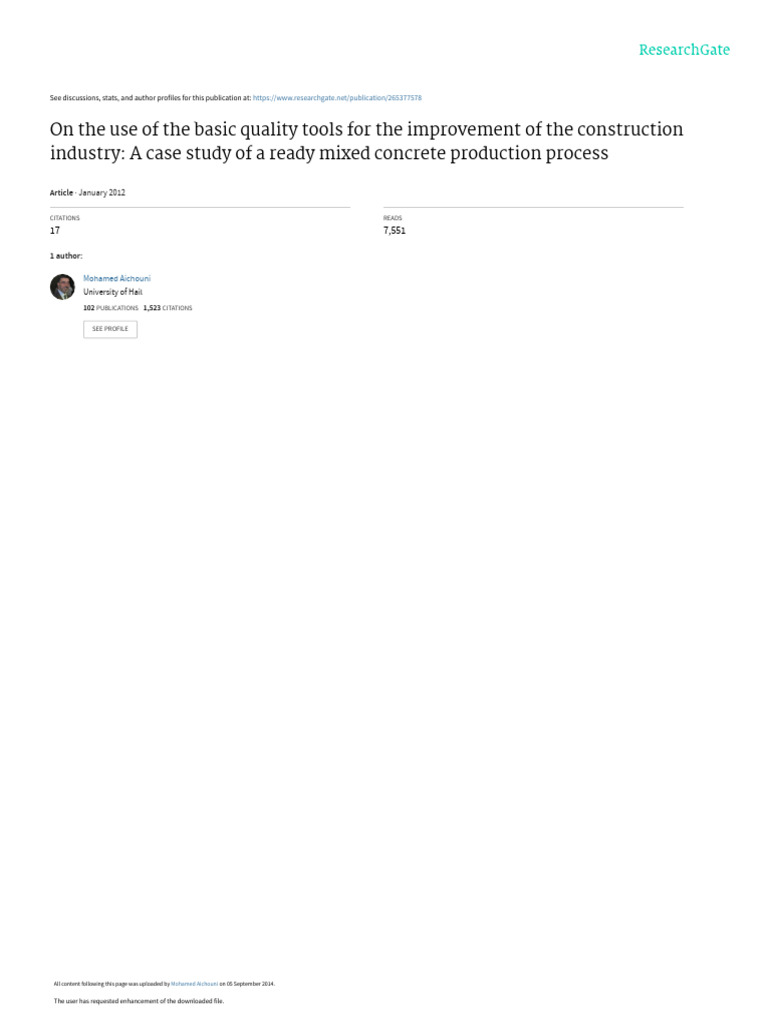Click the '1 author:' label
The height and width of the screenshot is (1024, 768).
66,256
